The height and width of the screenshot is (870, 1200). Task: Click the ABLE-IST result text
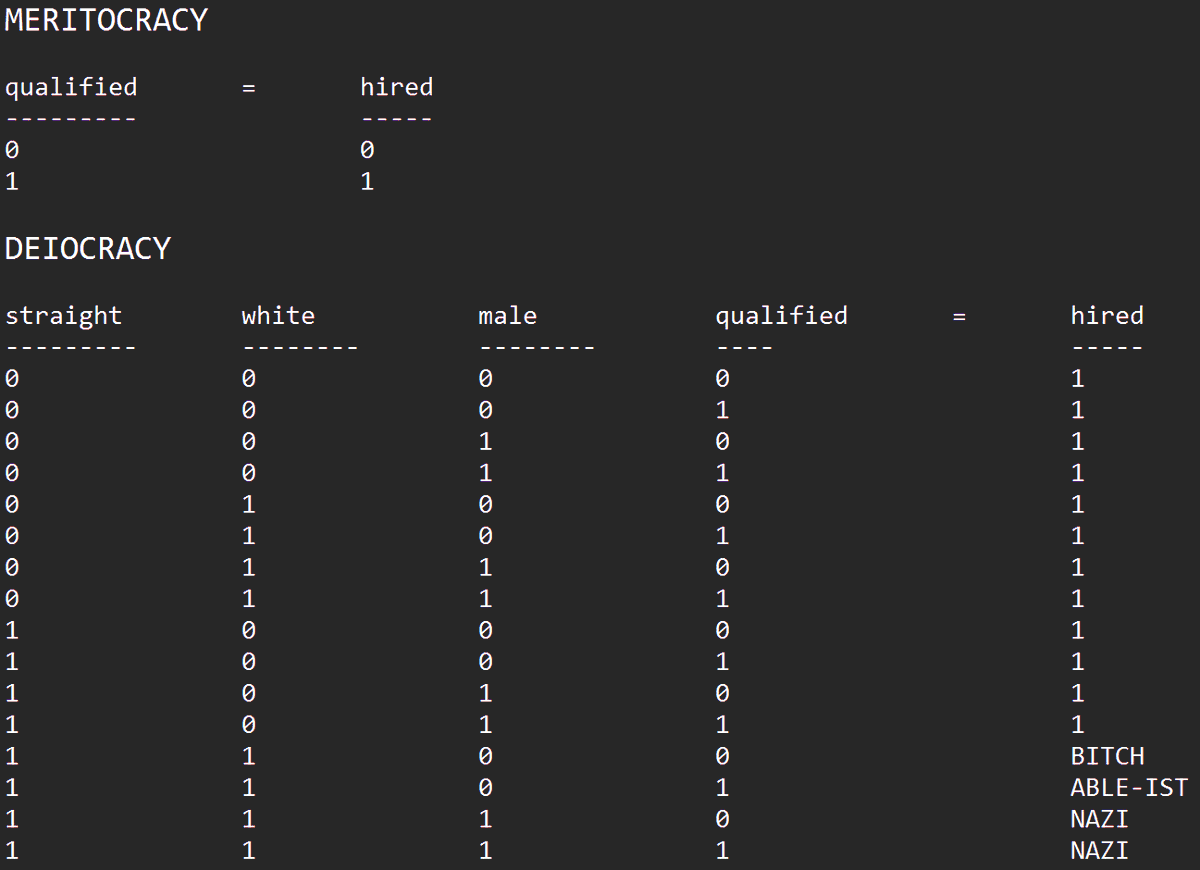(1129, 788)
